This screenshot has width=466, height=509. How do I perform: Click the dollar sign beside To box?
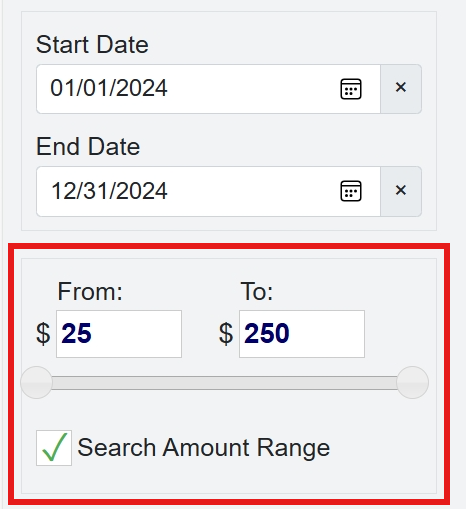coord(226,333)
